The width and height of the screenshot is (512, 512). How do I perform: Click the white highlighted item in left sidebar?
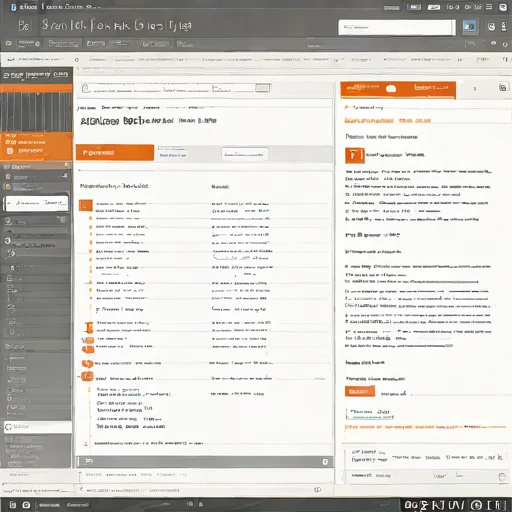[37, 203]
